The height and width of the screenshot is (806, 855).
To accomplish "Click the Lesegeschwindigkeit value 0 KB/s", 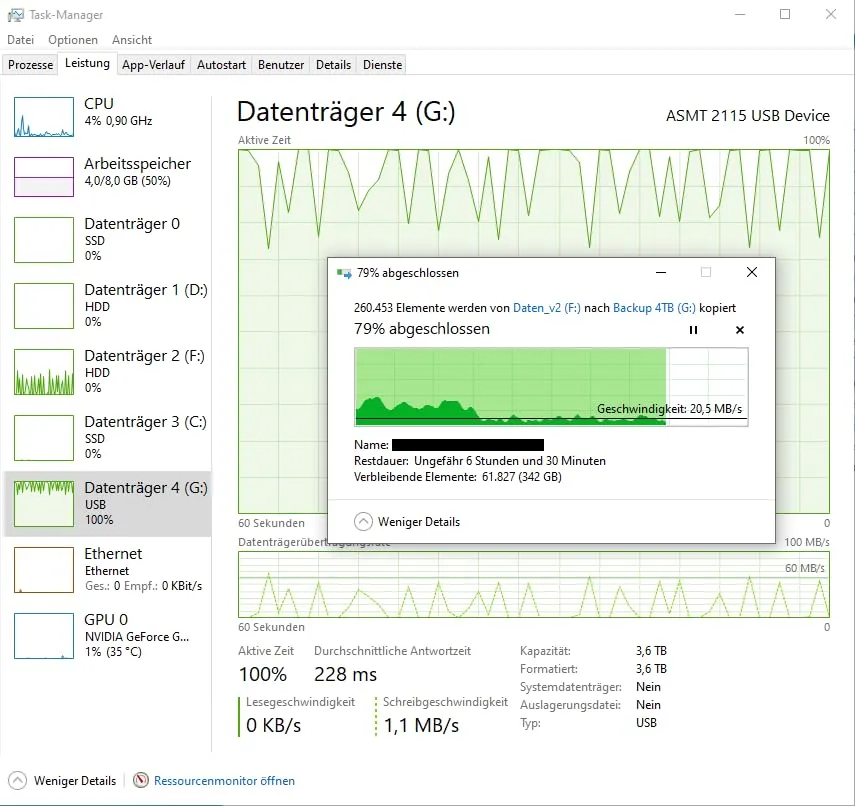I will pos(273,725).
